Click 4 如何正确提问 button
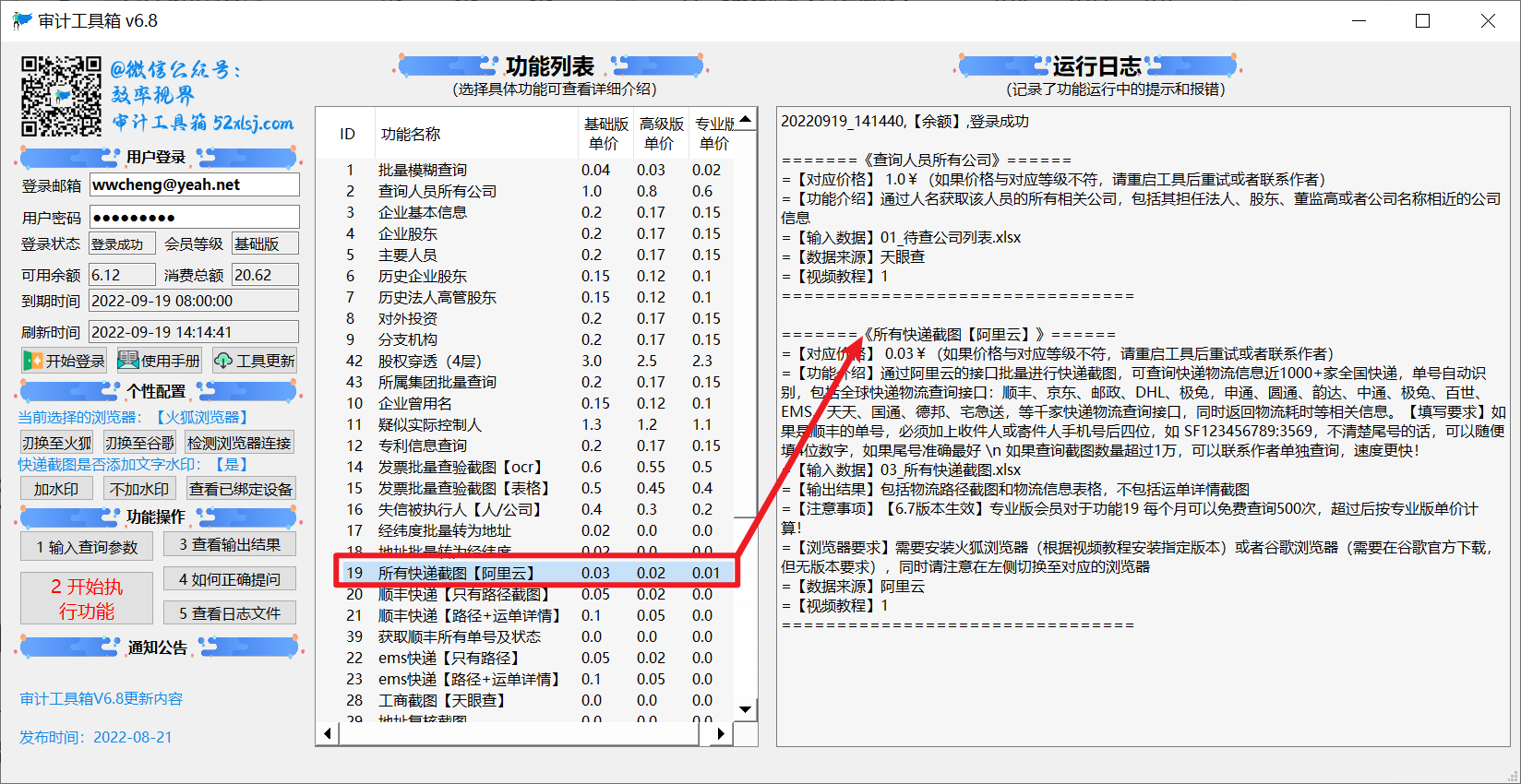This screenshot has height=784, width=1521. coord(230,578)
